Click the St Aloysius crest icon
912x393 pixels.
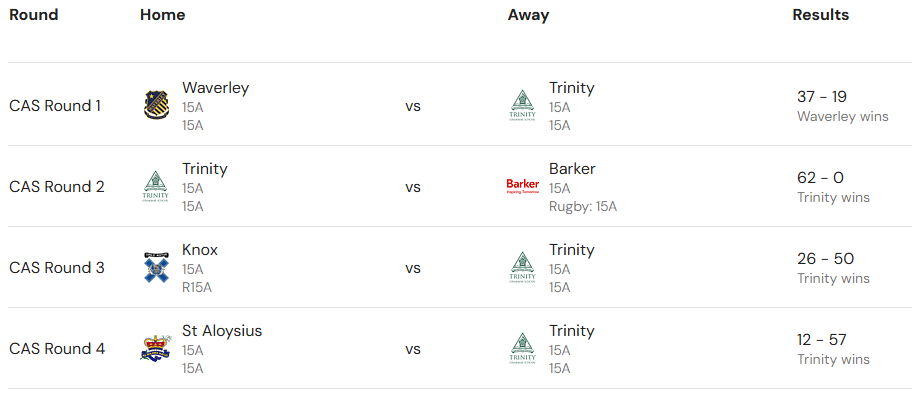click(x=156, y=348)
